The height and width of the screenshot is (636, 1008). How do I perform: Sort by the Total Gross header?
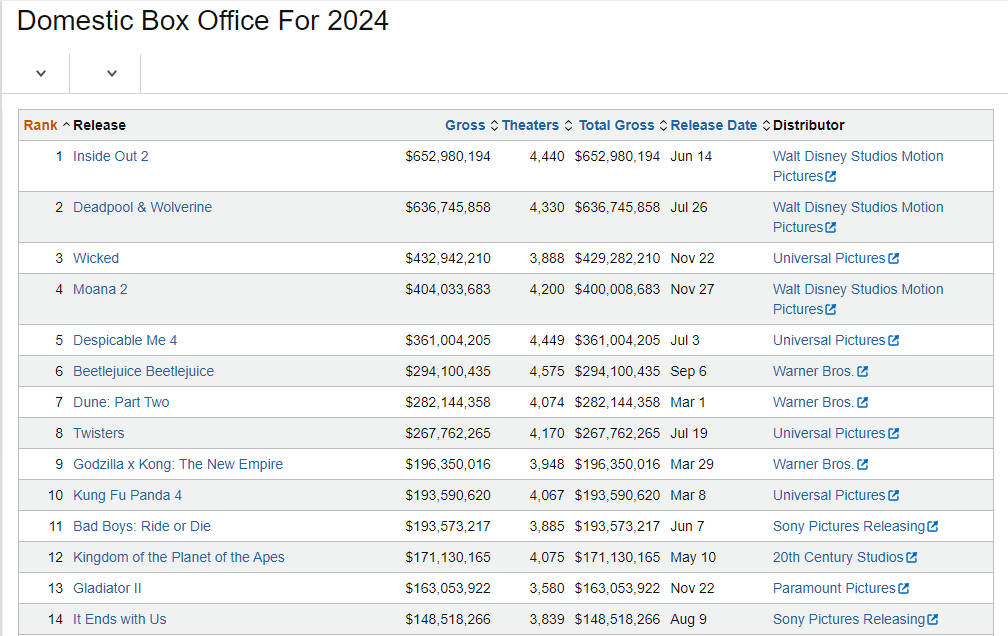point(616,125)
